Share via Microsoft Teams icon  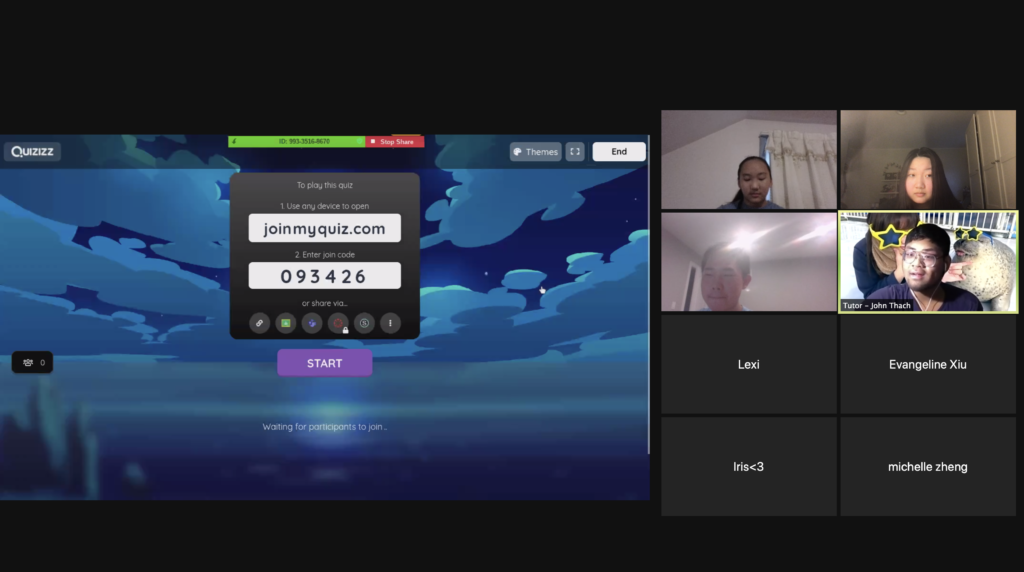[312, 323]
